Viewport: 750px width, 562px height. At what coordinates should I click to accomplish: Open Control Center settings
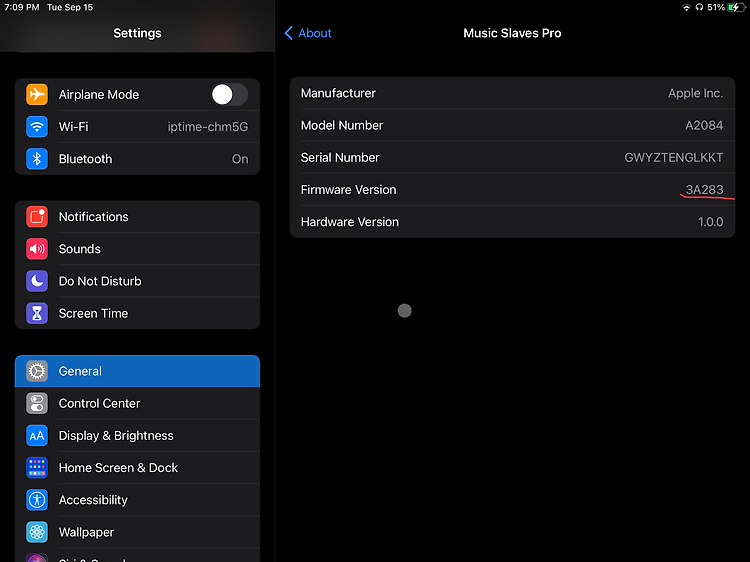pyautogui.click(x=137, y=403)
